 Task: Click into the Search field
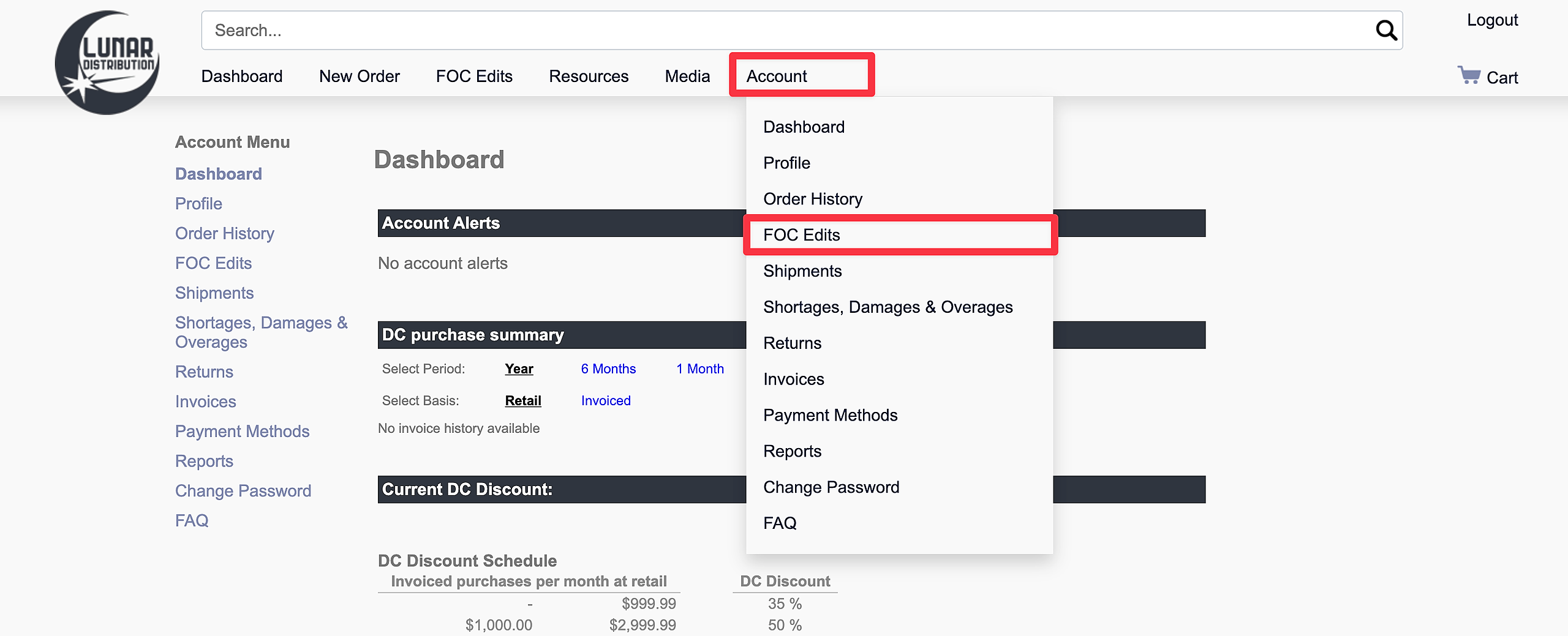784,30
